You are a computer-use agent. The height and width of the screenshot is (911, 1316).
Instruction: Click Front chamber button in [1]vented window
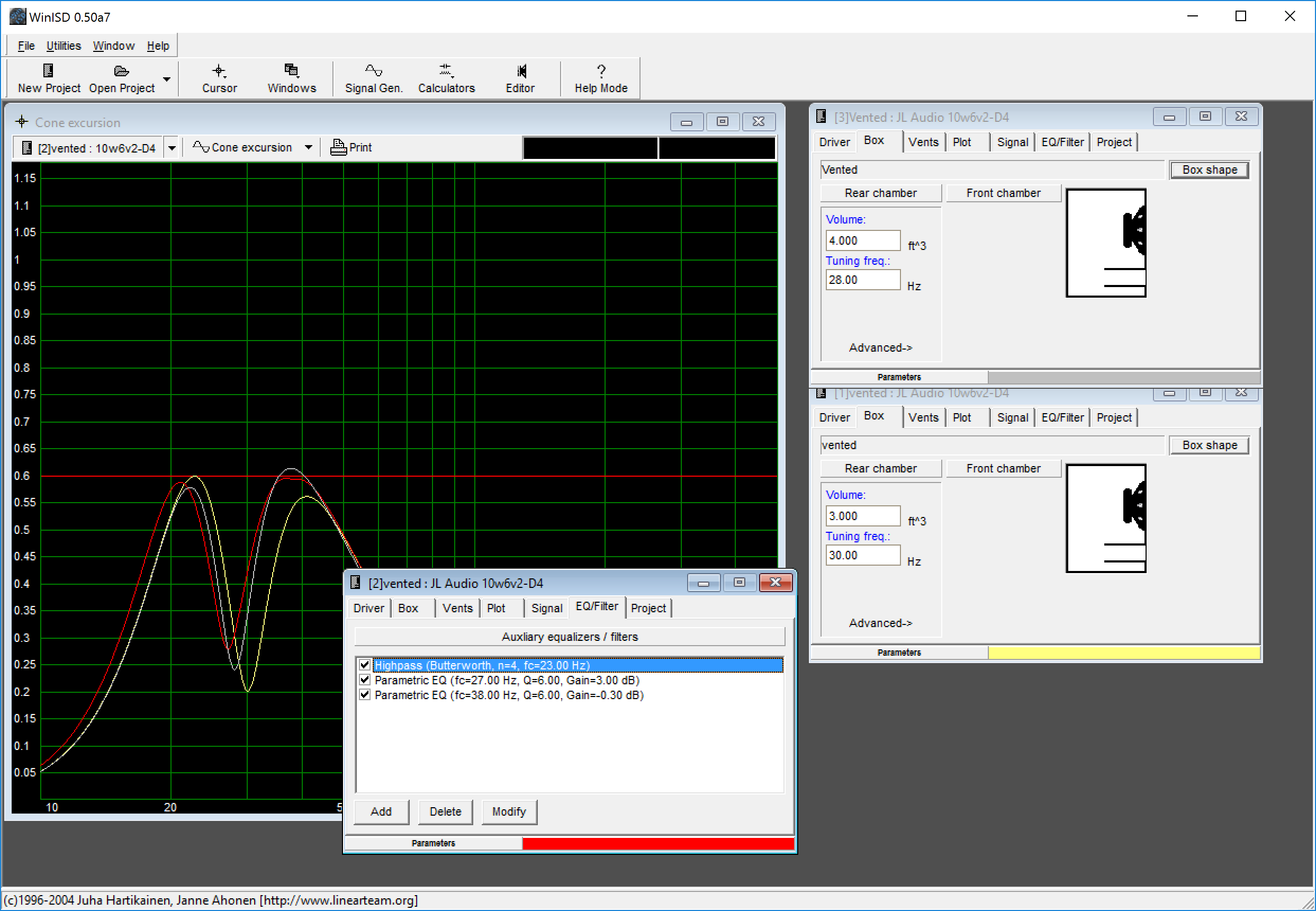(x=1003, y=468)
